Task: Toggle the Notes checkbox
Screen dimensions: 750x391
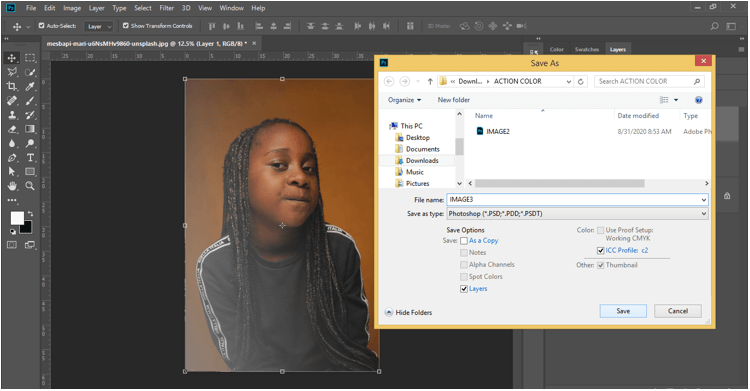Action: tap(463, 253)
